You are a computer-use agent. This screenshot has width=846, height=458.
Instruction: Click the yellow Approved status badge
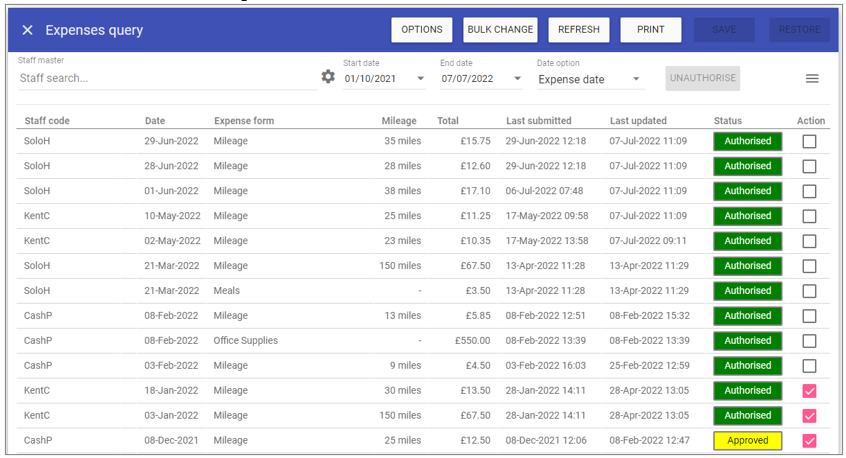(x=747, y=441)
